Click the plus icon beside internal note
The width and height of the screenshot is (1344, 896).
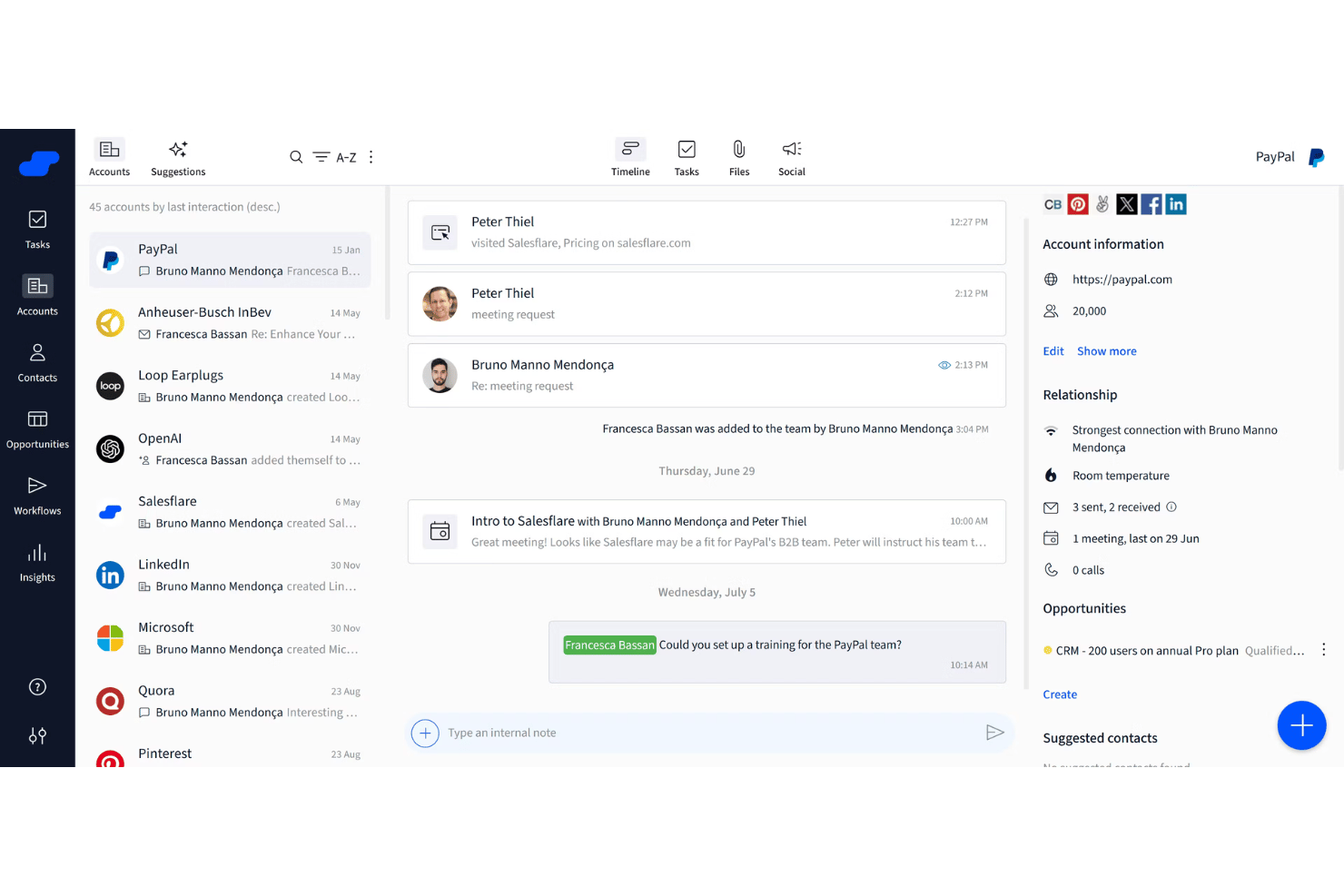coord(425,733)
